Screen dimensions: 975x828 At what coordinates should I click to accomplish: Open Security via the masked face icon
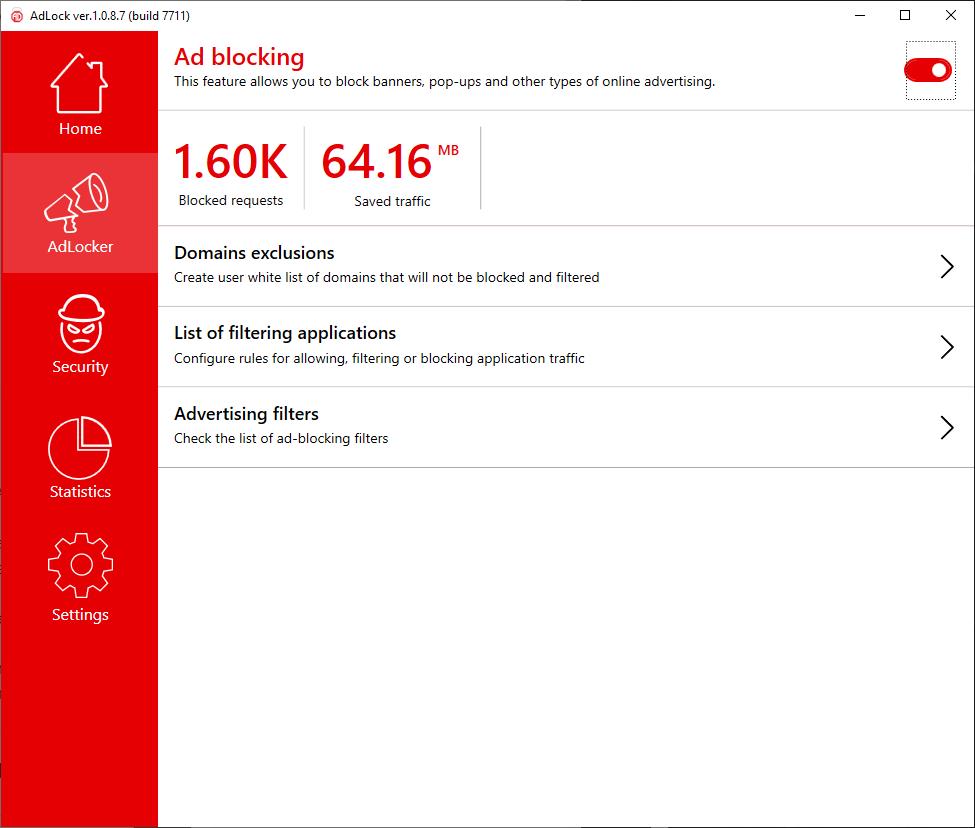coord(80,323)
